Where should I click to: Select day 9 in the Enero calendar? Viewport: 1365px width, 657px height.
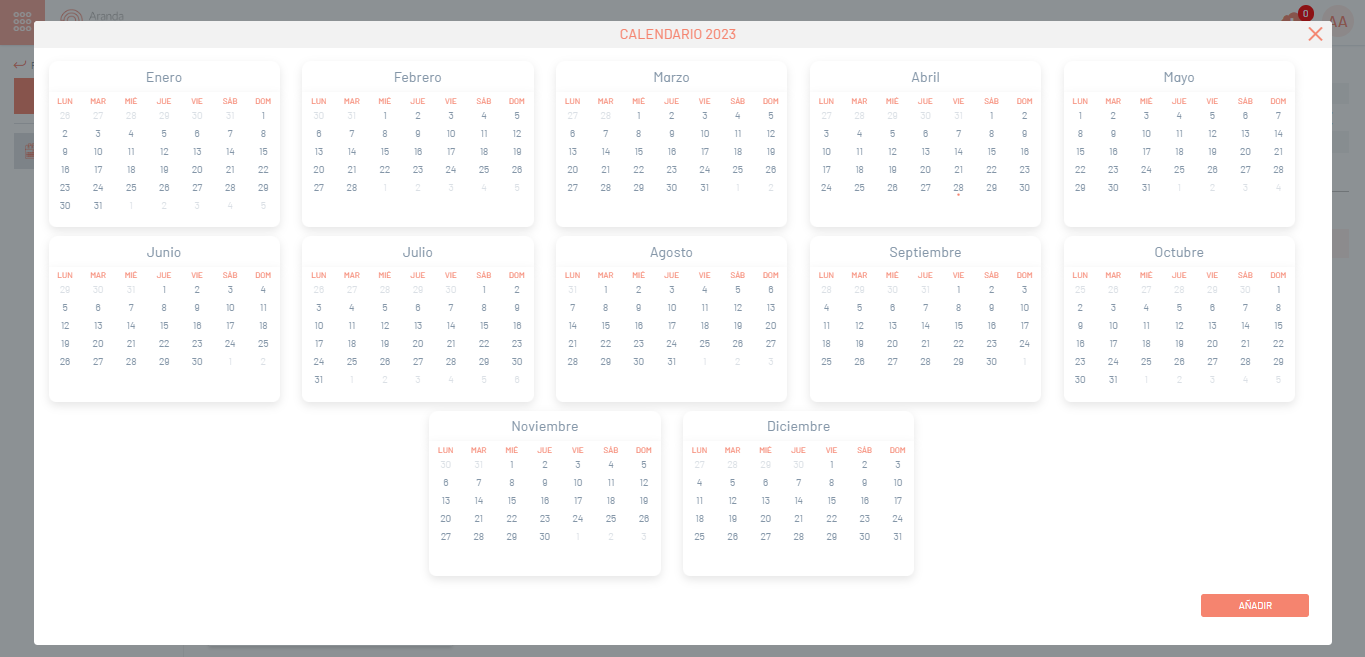point(65,152)
